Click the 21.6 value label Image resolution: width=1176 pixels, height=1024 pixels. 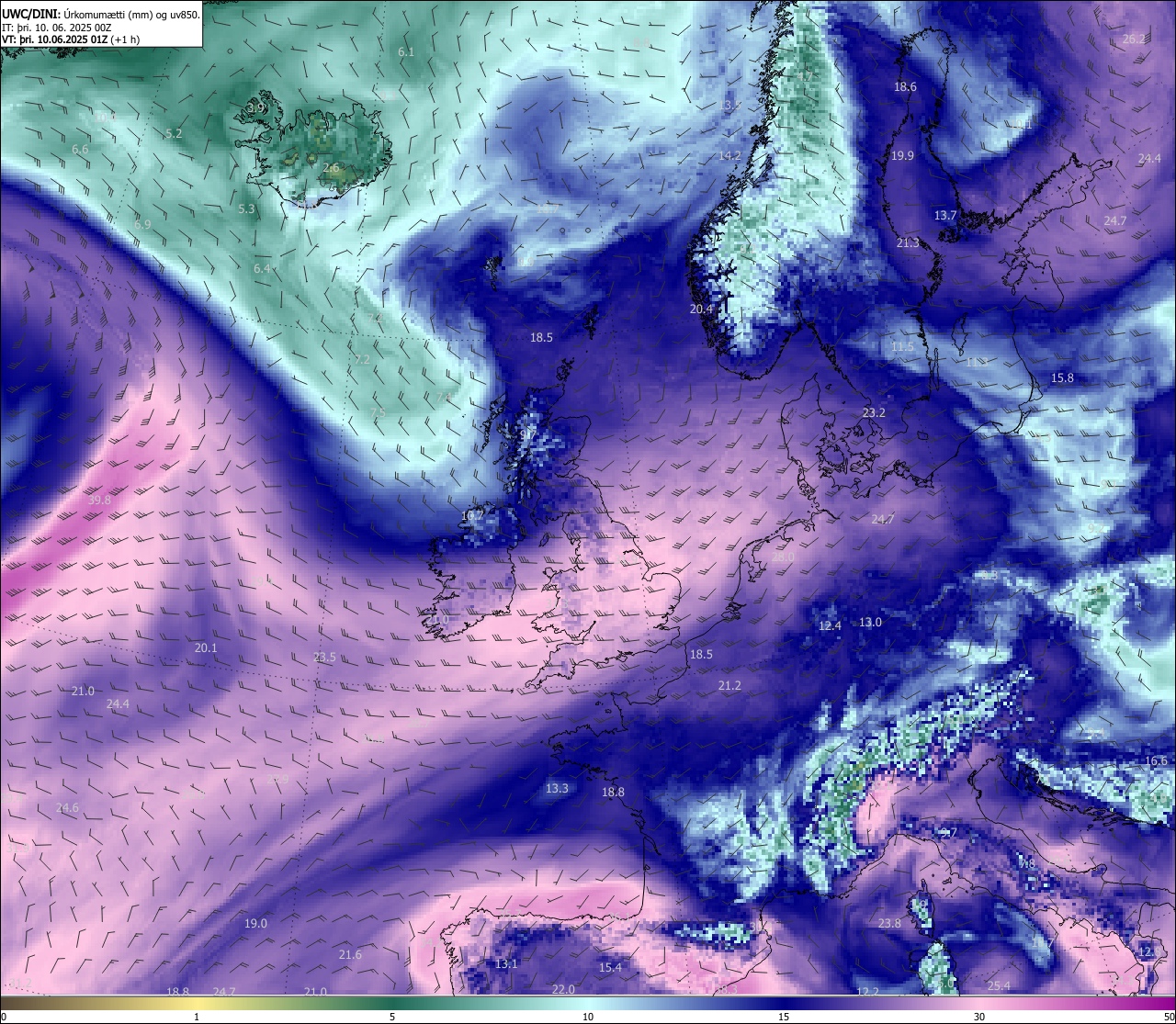[x=350, y=955]
